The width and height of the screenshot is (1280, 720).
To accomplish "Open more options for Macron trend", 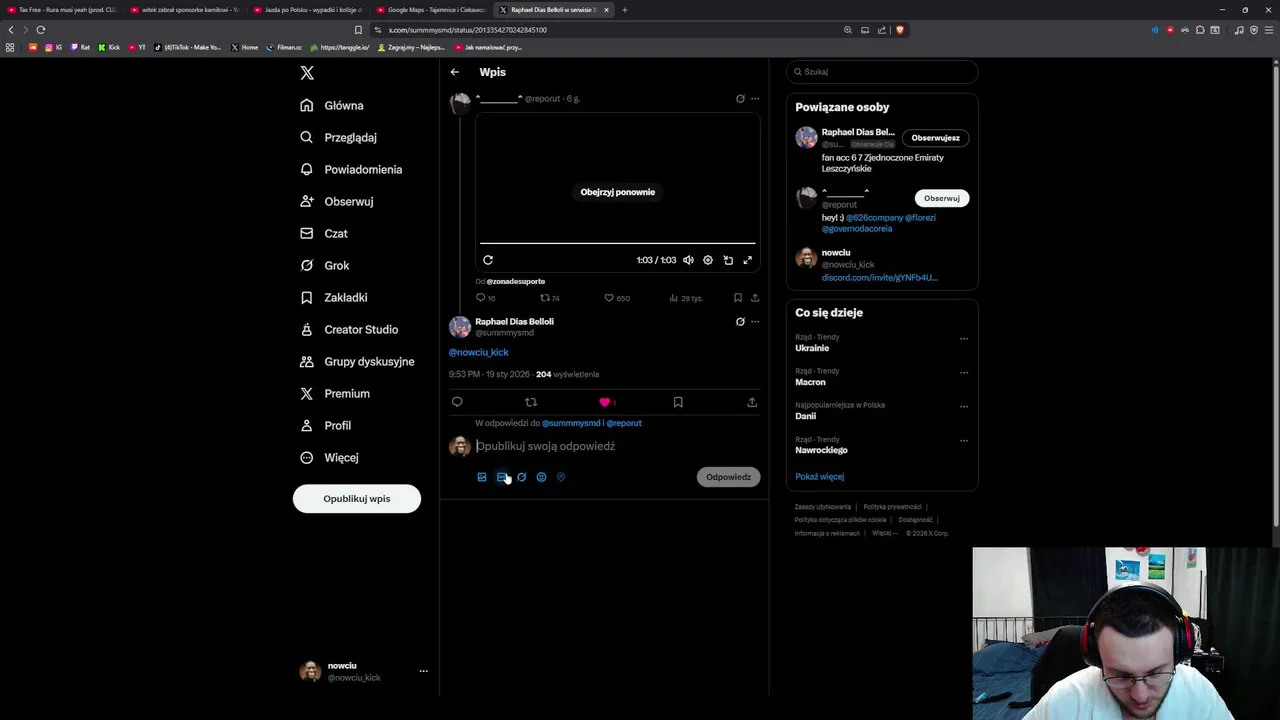I will pos(964,373).
